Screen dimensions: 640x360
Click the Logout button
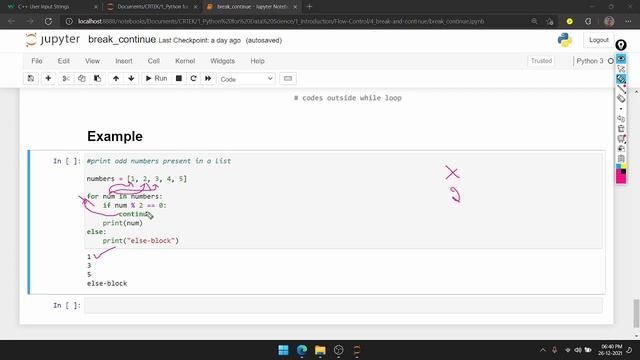click(599, 40)
